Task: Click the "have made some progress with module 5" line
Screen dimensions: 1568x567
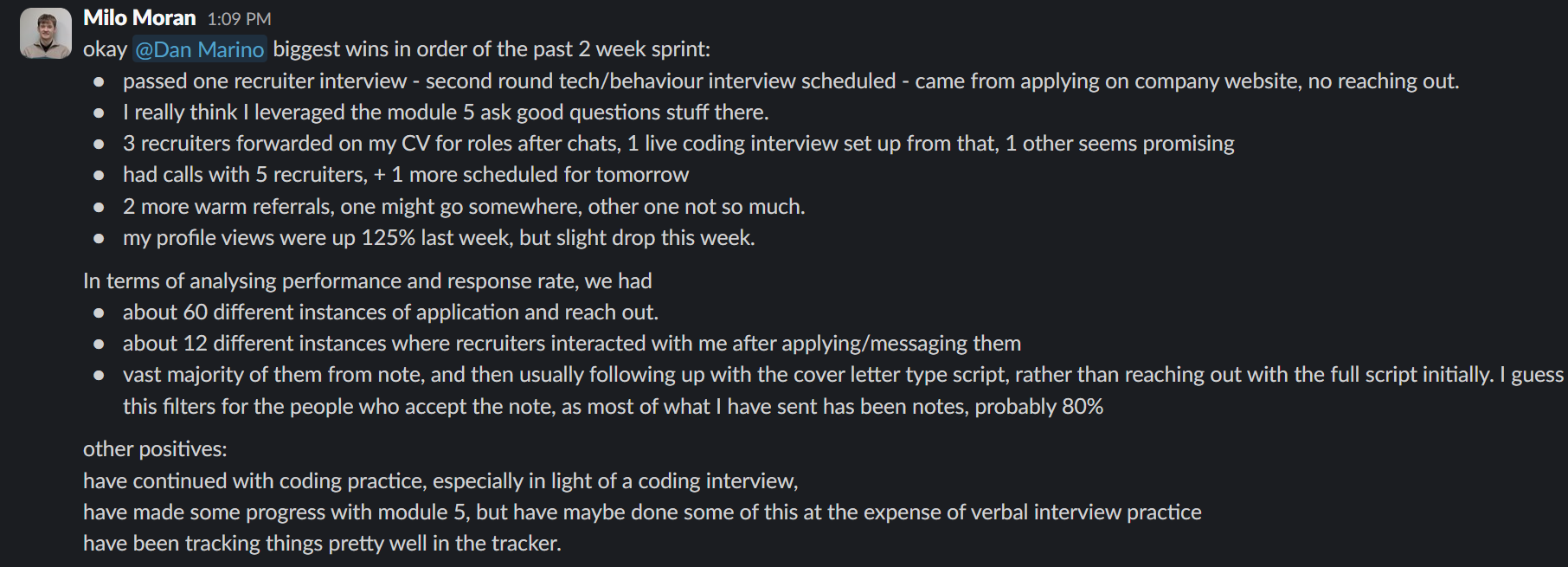Action: (x=642, y=512)
